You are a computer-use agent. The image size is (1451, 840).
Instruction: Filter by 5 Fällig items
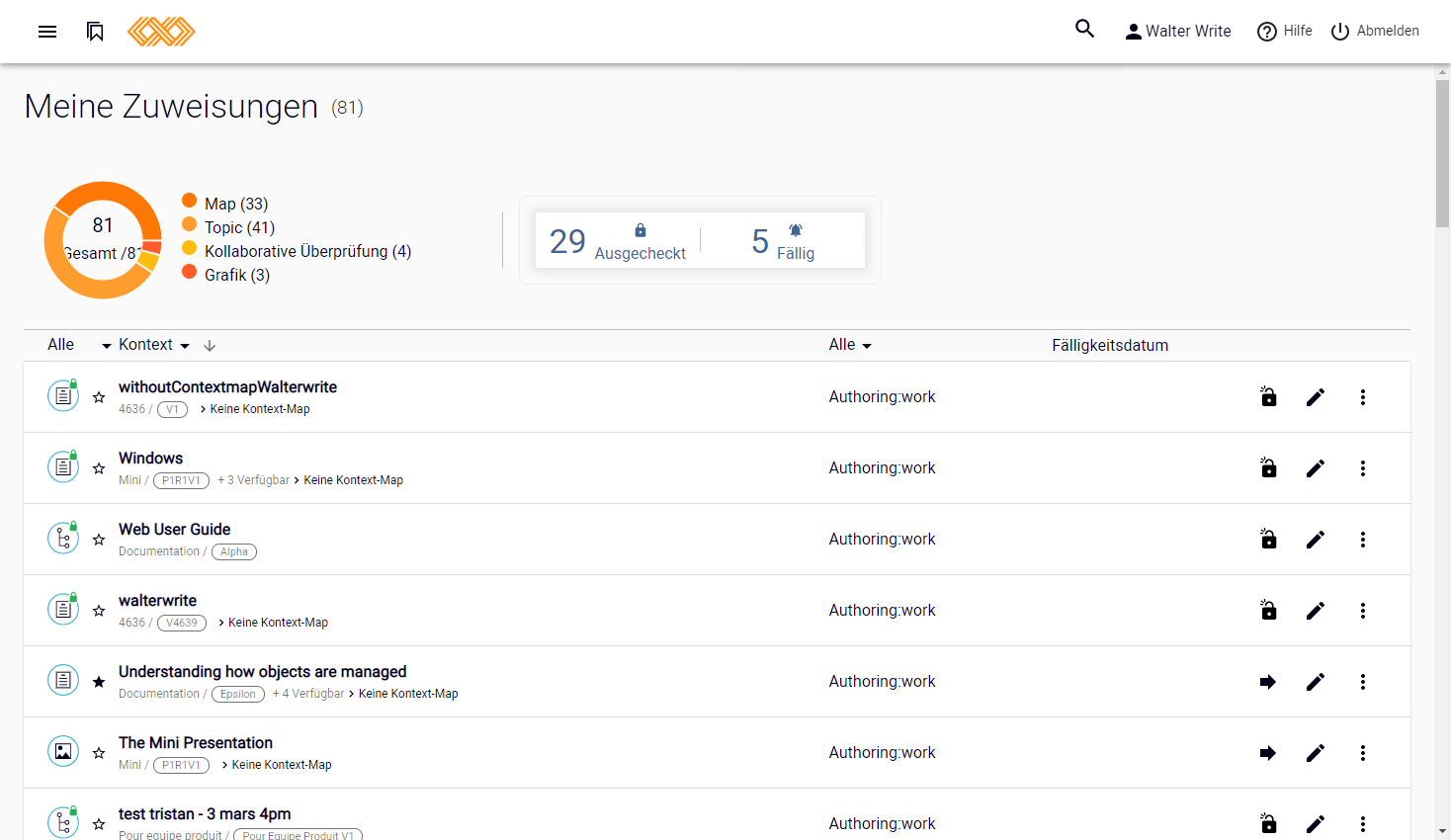[x=783, y=240]
